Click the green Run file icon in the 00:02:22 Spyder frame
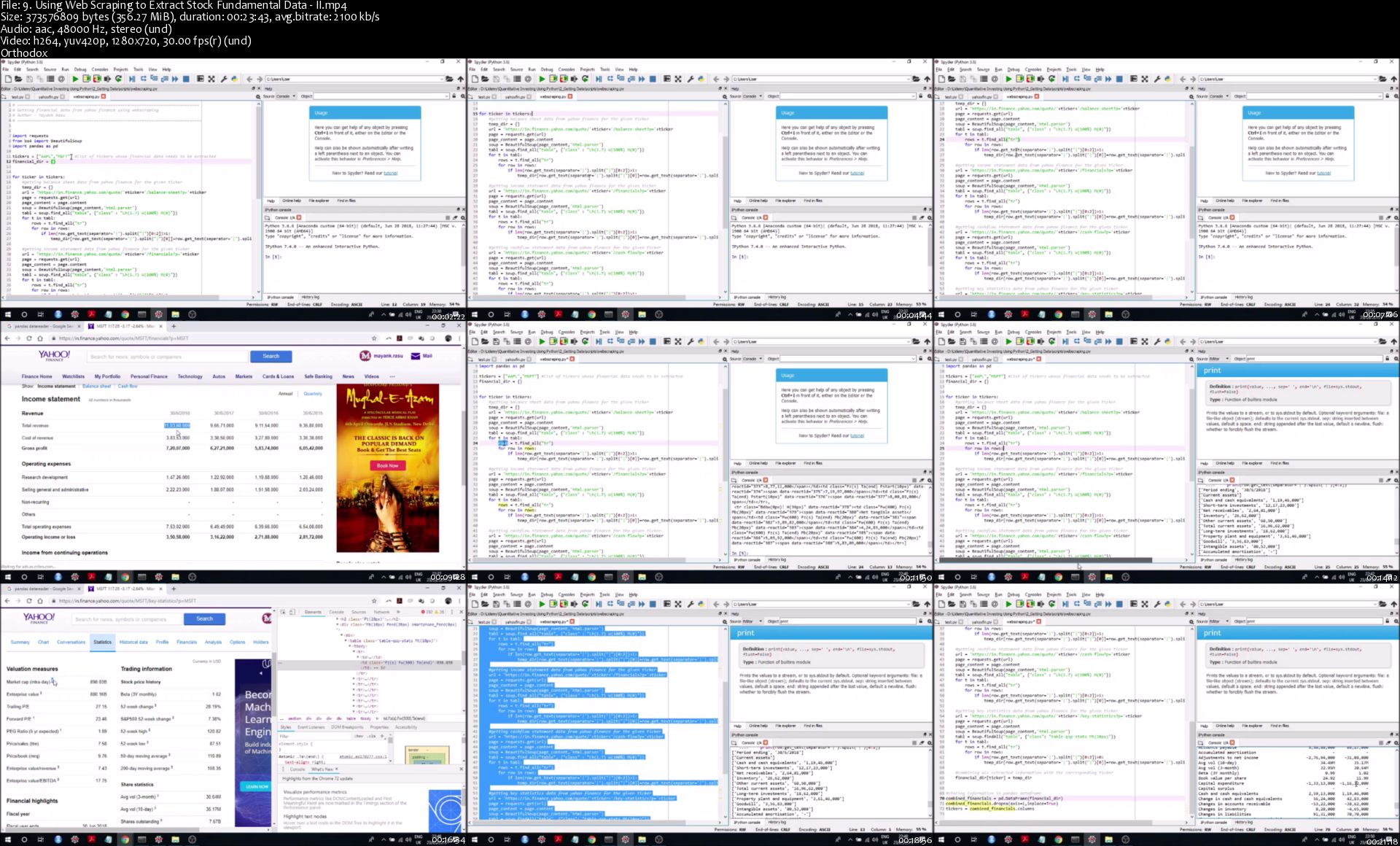1400x846 pixels. [75, 79]
